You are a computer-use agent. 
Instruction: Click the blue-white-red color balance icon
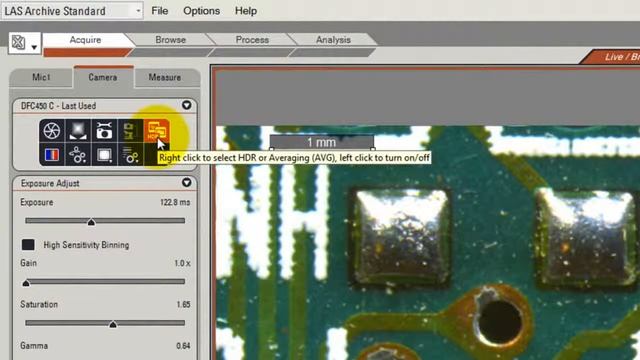tap(52, 155)
